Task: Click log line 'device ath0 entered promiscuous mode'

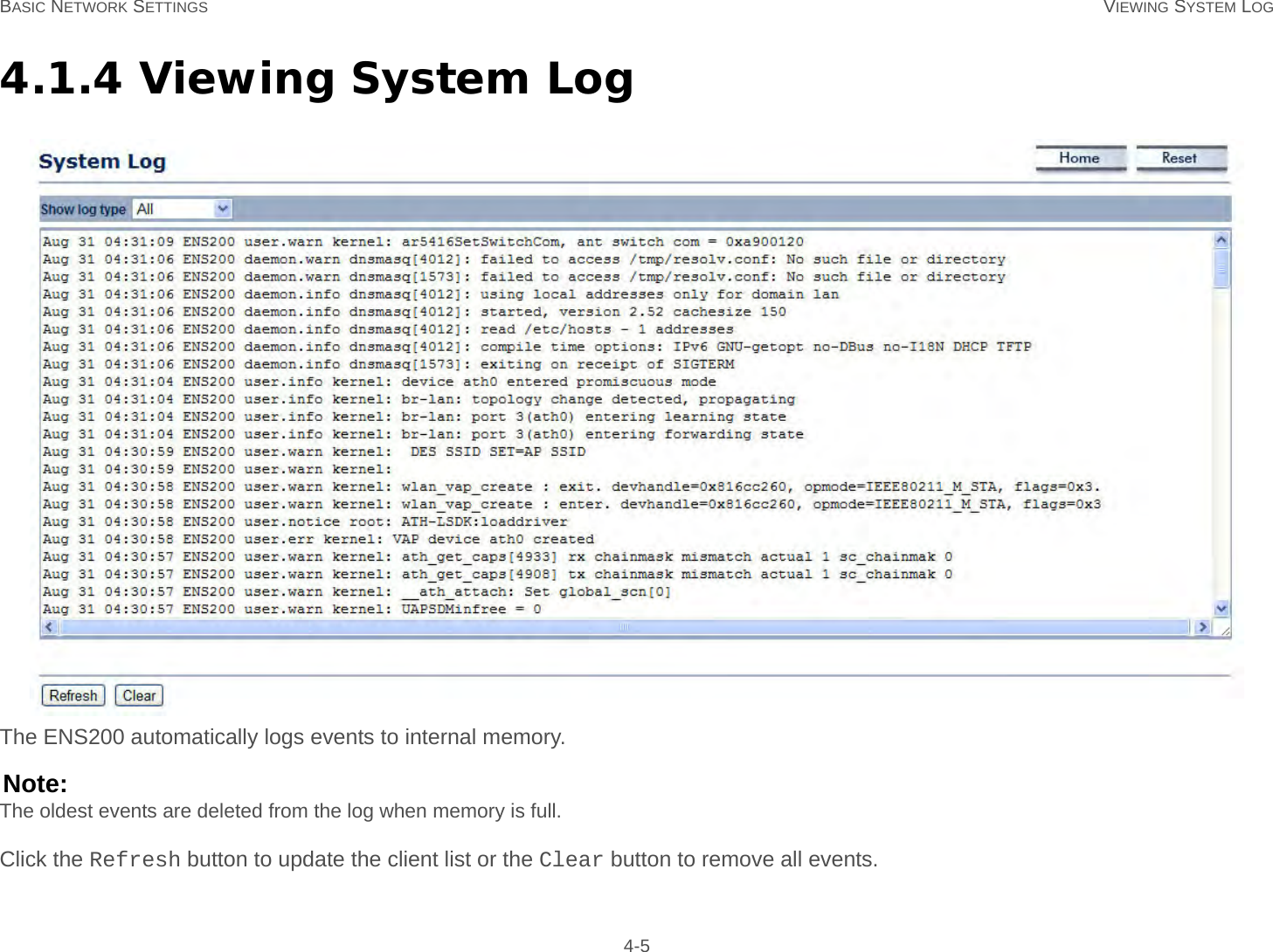Action: [379, 382]
